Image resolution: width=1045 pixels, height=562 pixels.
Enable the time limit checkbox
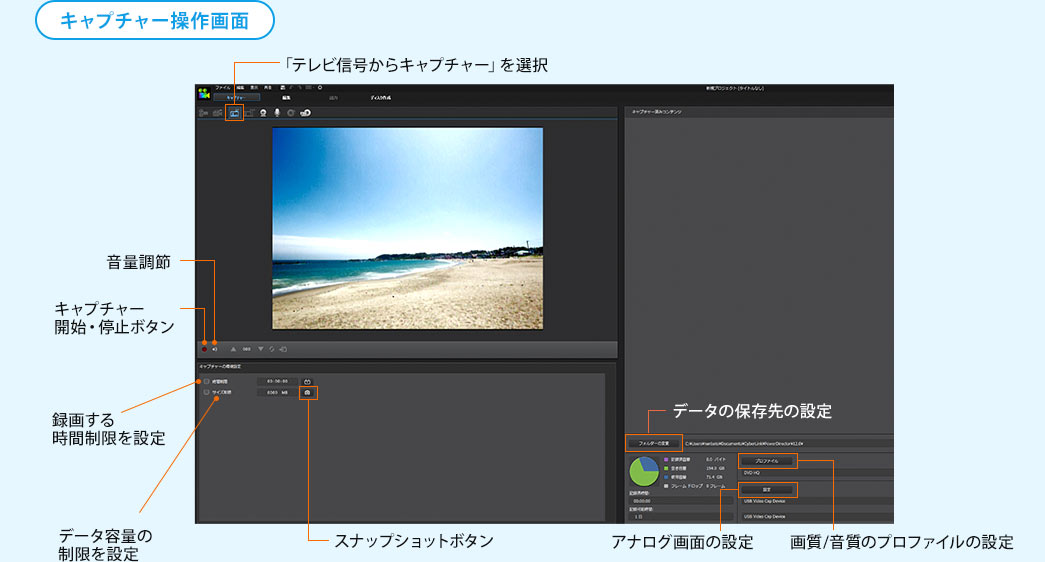tap(207, 381)
